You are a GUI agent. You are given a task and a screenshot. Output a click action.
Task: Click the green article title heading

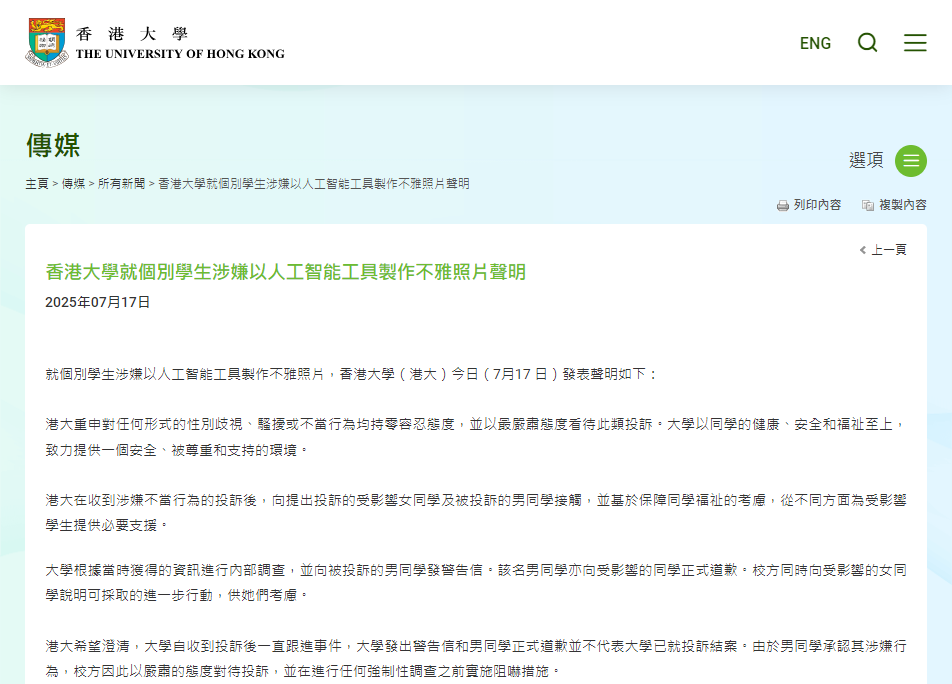pos(285,272)
